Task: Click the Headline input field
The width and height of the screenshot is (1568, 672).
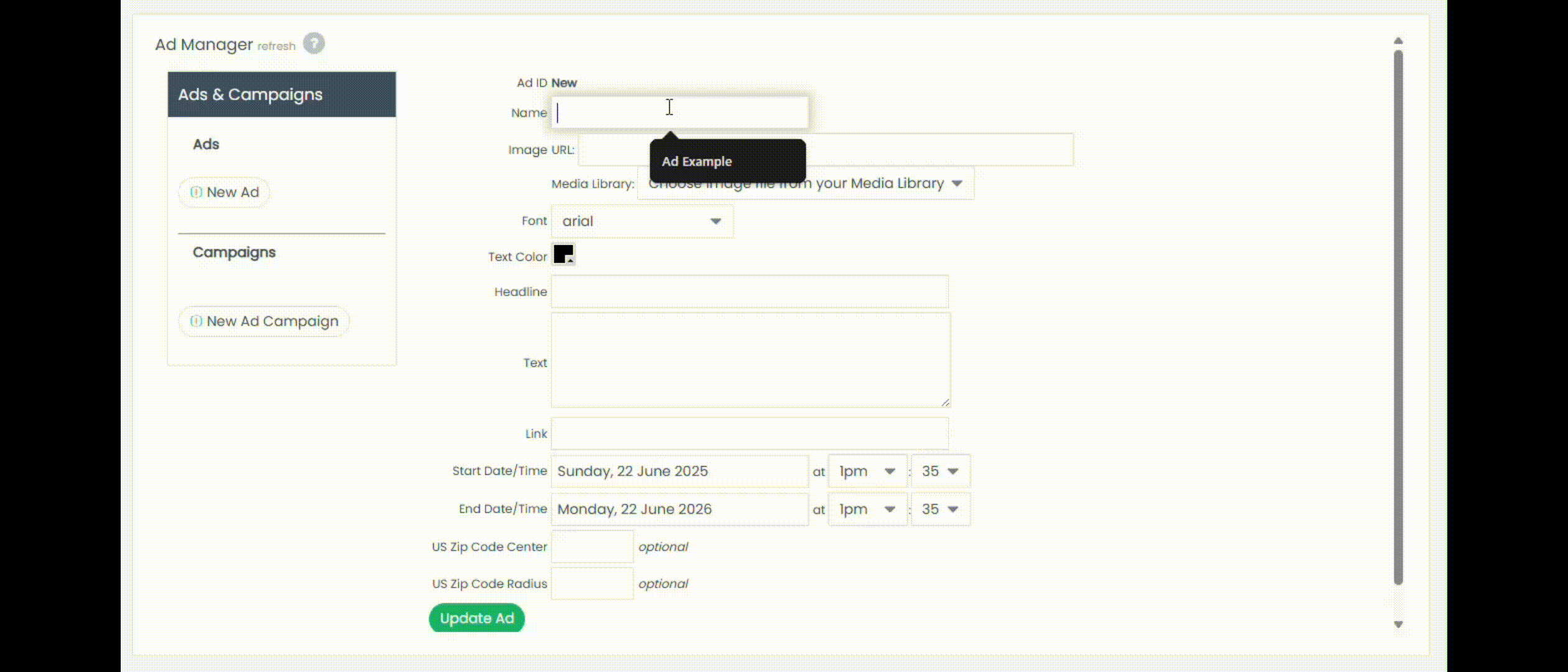Action: click(x=749, y=292)
